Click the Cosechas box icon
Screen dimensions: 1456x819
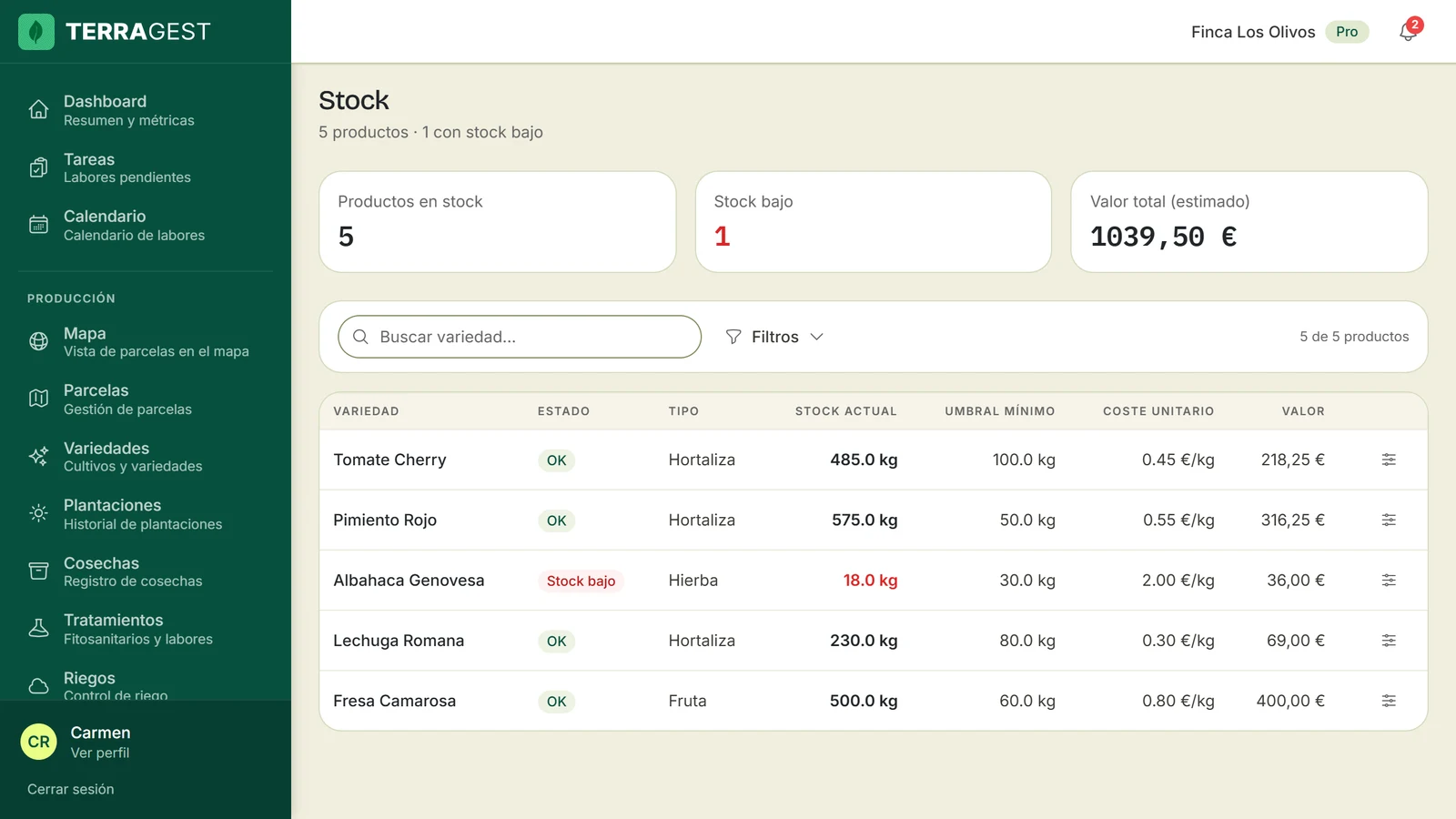tap(38, 571)
